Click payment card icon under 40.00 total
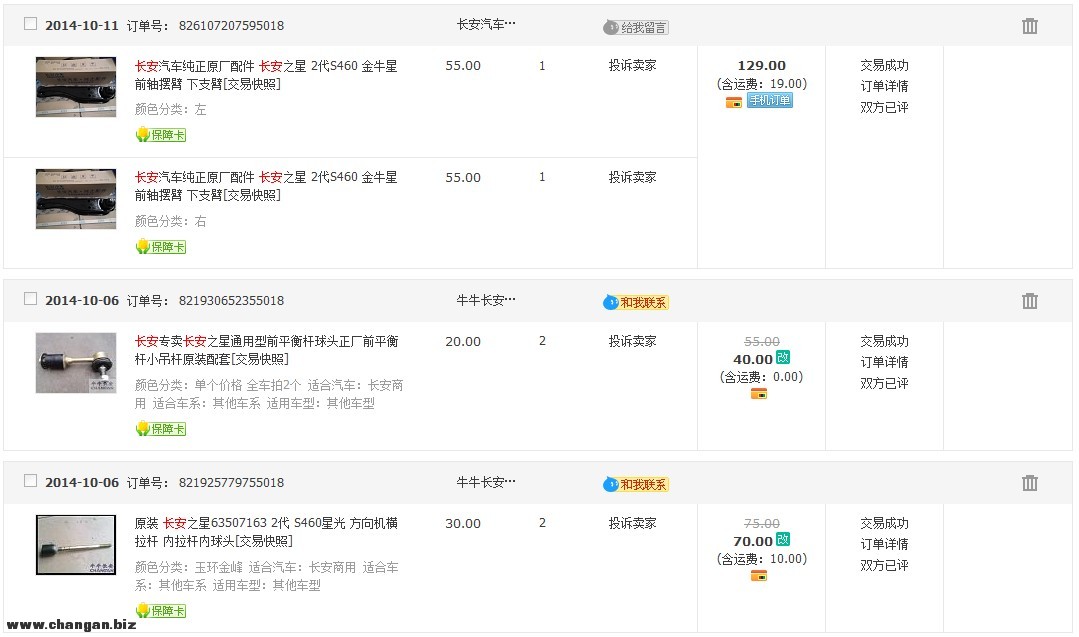Screen dimensions: 1079x637 click(759, 394)
